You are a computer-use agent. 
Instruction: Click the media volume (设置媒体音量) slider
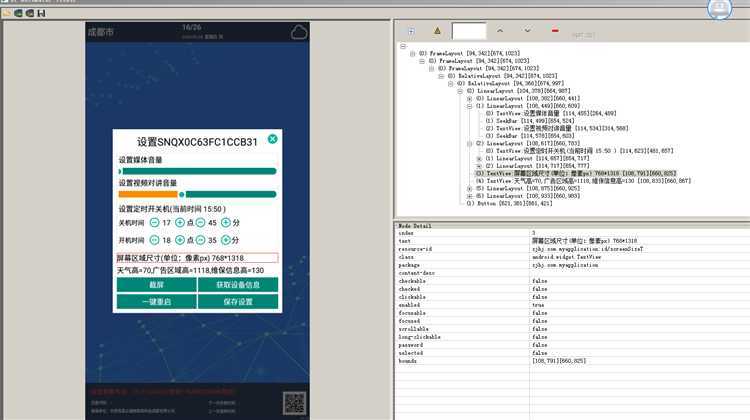point(198,171)
